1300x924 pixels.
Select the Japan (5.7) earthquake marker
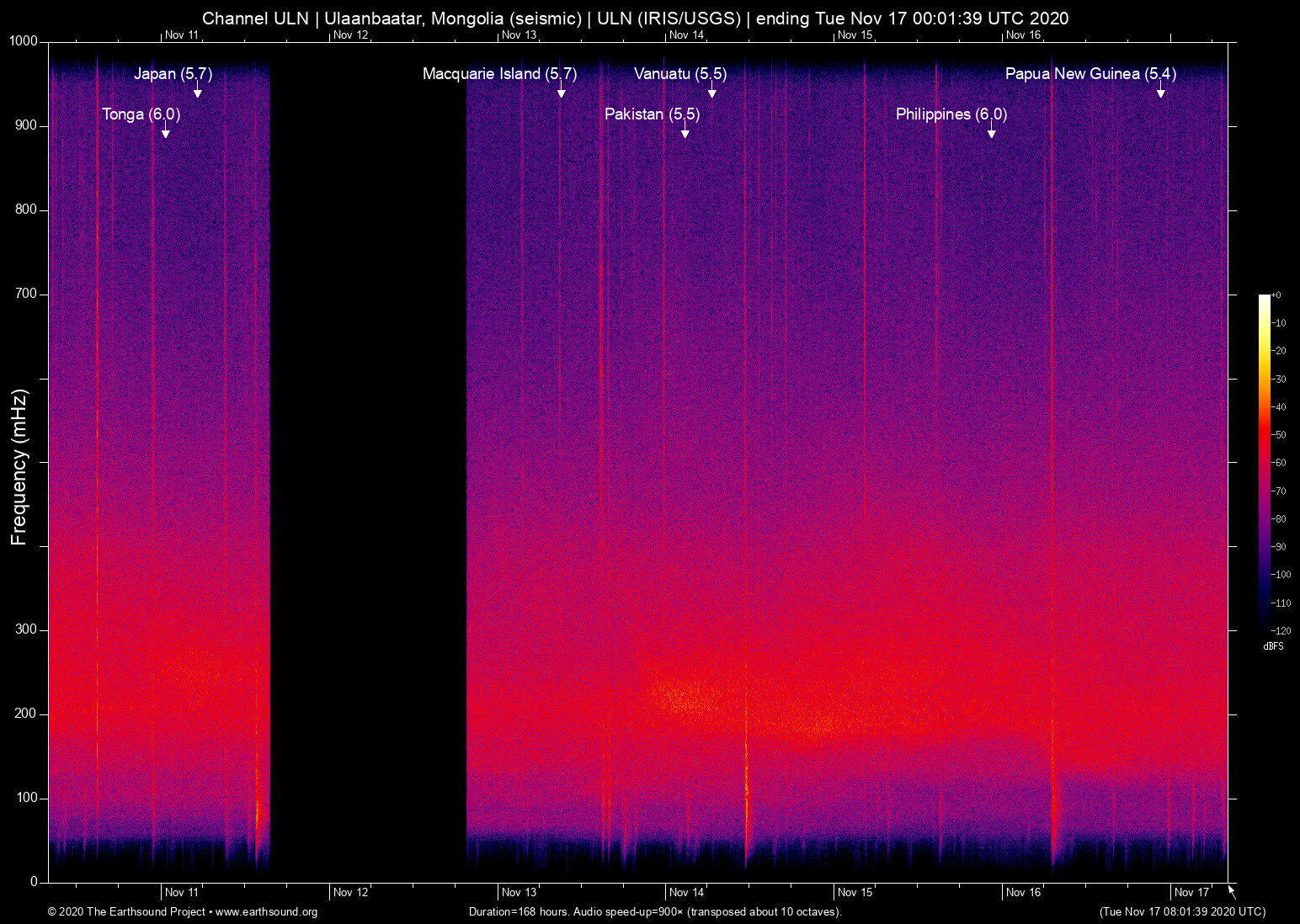197,94
